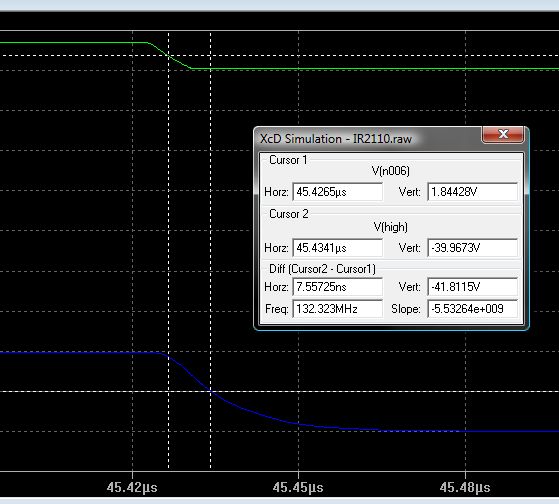Select Cursor 1 Vert field showing 1.84428V
The height and width of the screenshot is (504, 559).
472,192
